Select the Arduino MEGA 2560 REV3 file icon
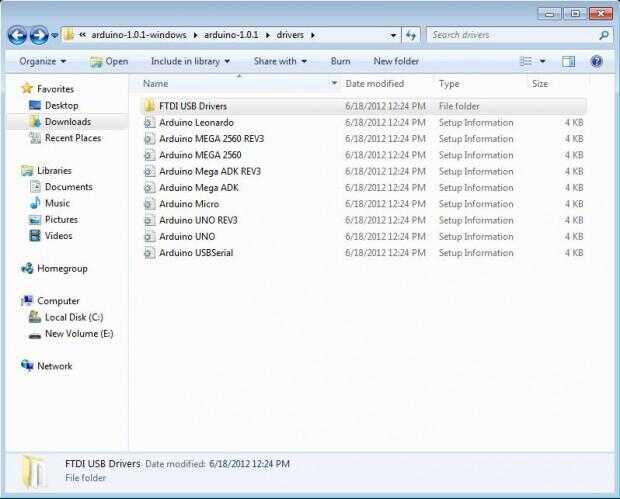620x499 pixels. coord(149,139)
